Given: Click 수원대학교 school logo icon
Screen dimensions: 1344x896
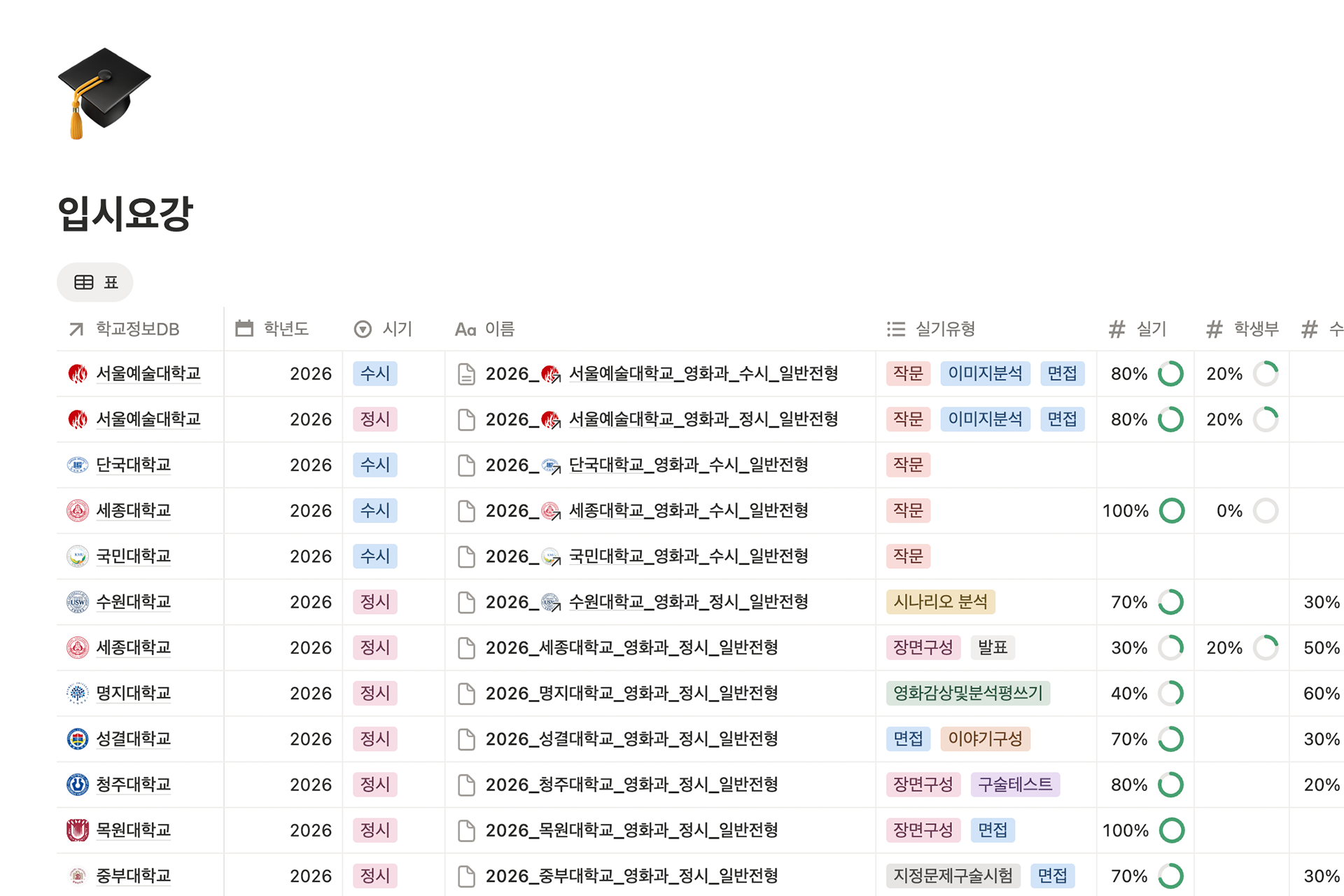Looking at the screenshot, I should pos(78,602).
